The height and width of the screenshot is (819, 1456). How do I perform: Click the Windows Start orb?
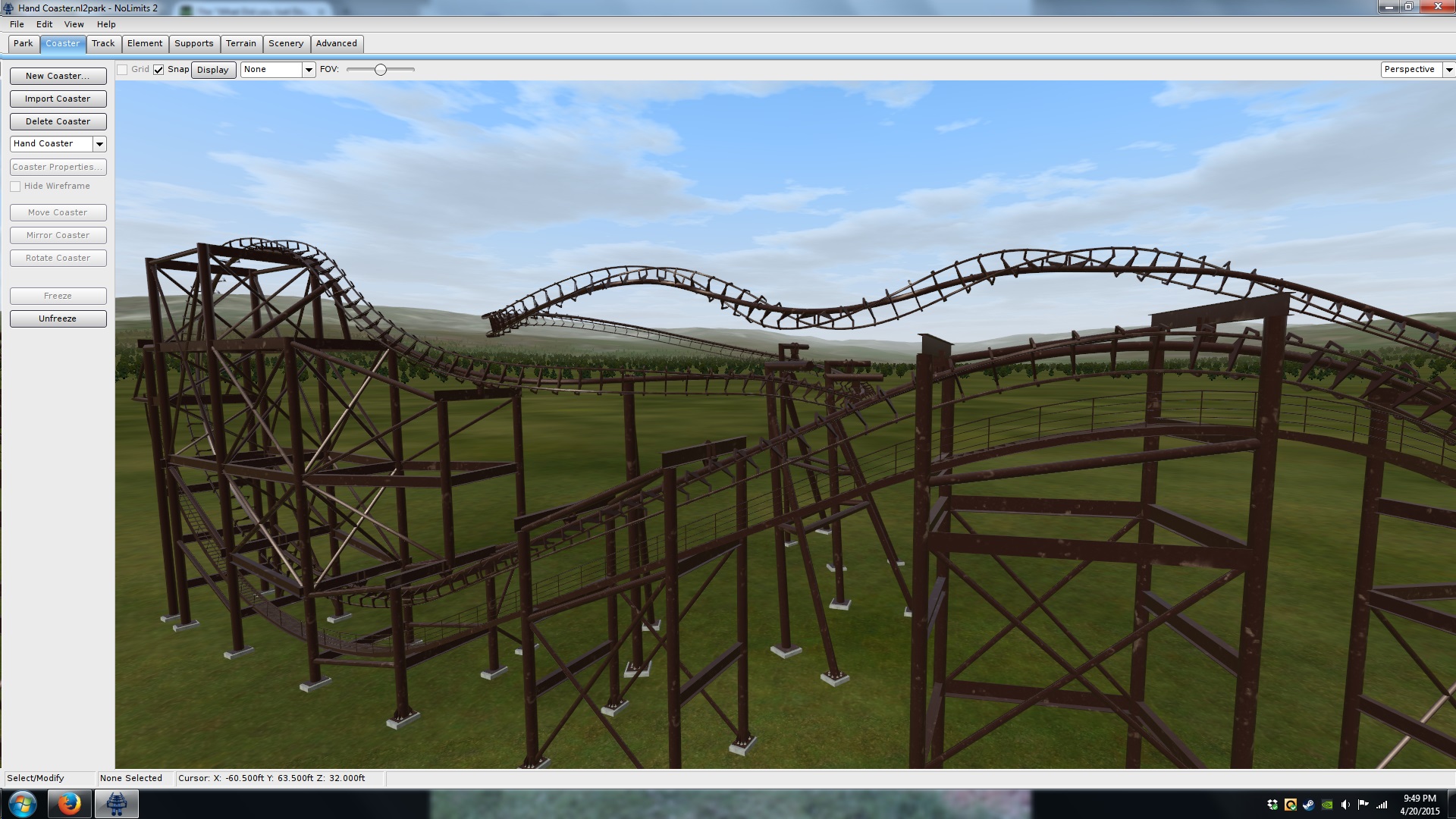click(22, 804)
